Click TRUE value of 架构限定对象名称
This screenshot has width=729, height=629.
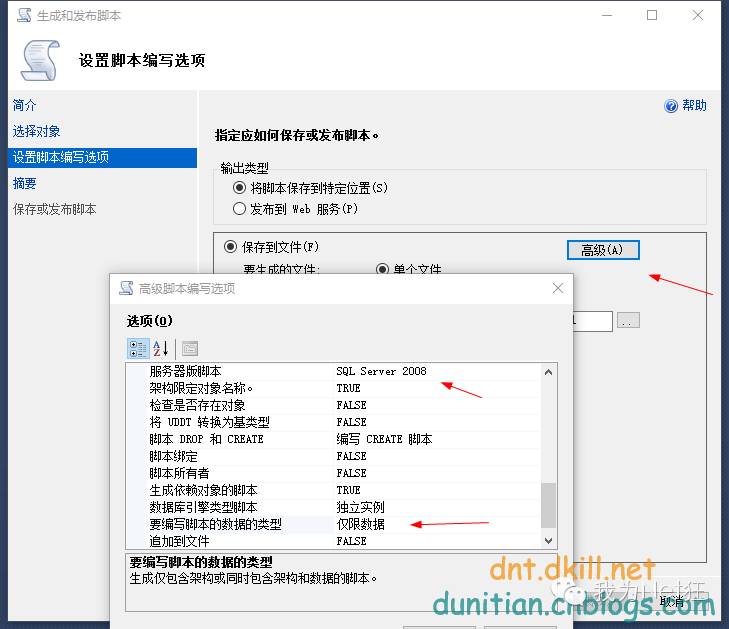[348, 388]
